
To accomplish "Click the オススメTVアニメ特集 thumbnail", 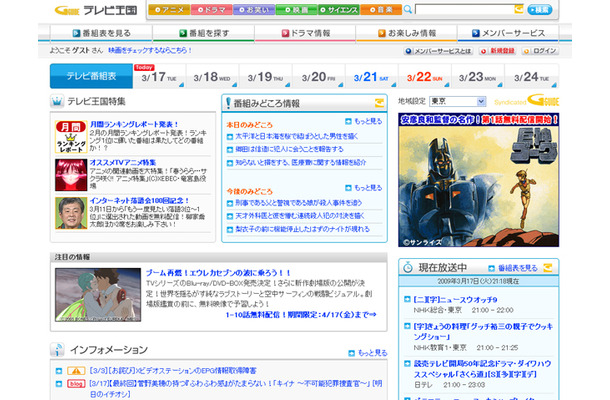I will pyautogui.click(x=71, y=175).
